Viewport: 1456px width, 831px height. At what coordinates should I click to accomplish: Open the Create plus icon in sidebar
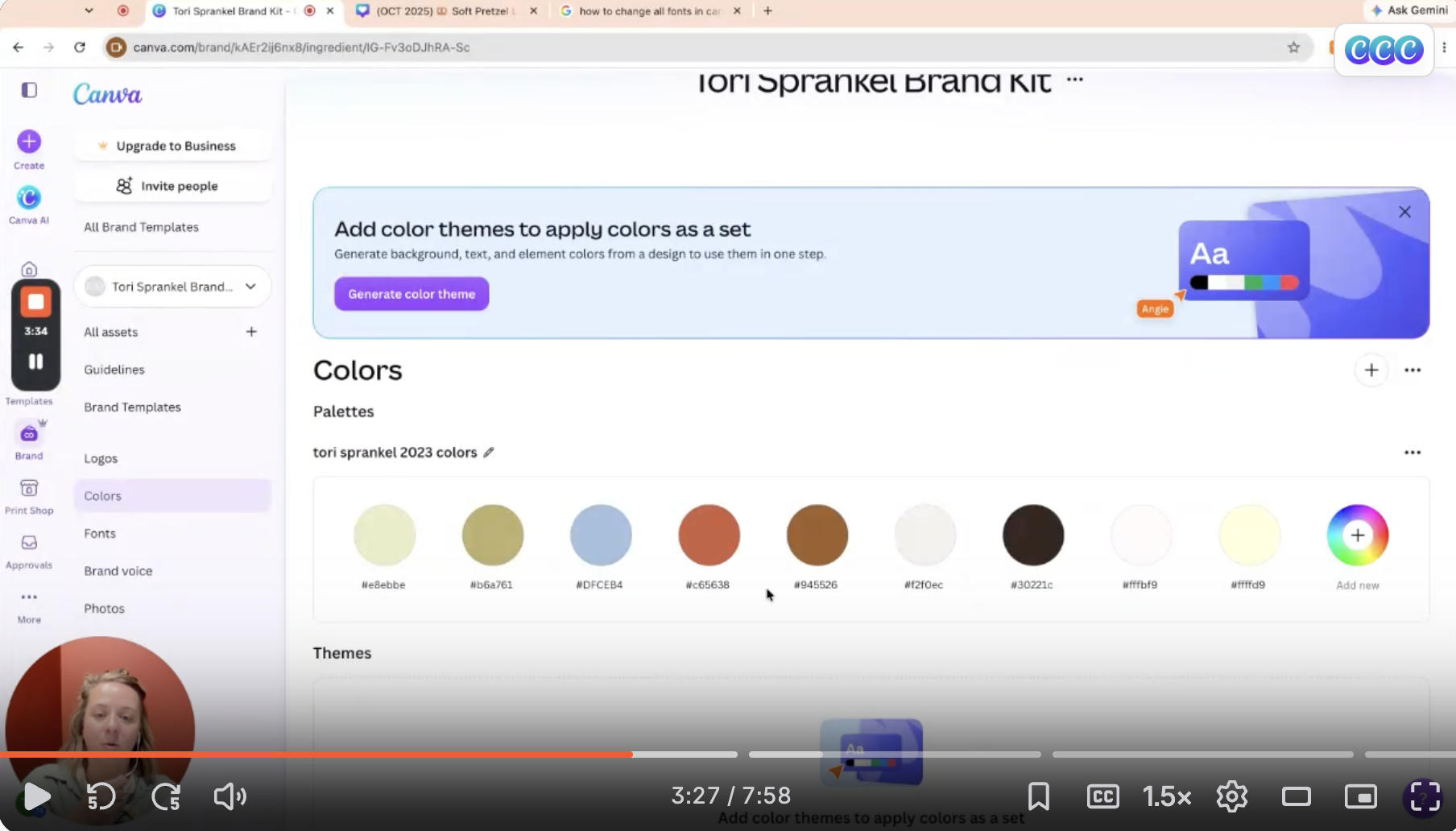pos(29,142)
